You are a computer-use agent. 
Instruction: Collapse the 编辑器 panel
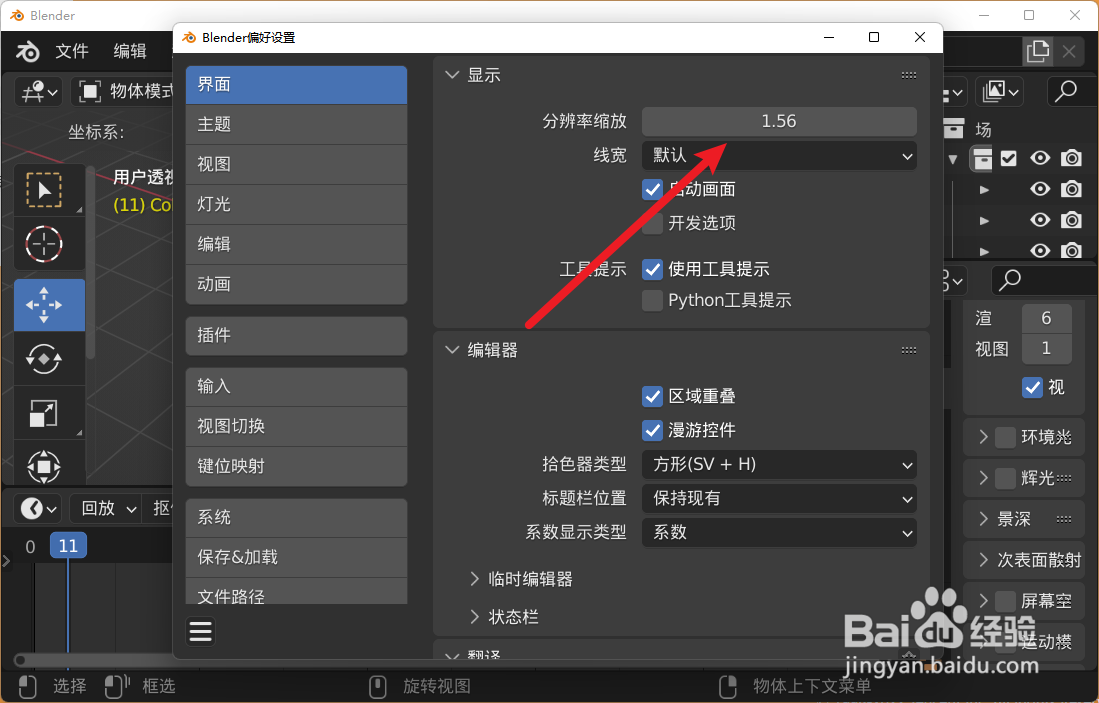point(452,350)
